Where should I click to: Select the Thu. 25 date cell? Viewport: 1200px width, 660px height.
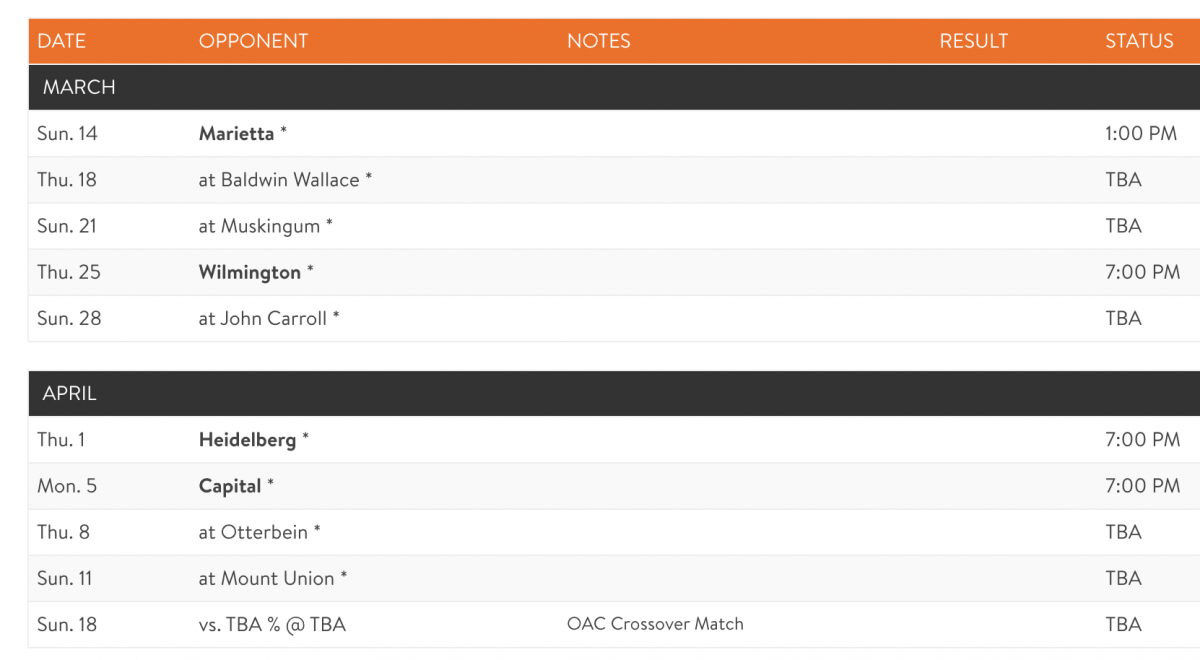point(69,272)
